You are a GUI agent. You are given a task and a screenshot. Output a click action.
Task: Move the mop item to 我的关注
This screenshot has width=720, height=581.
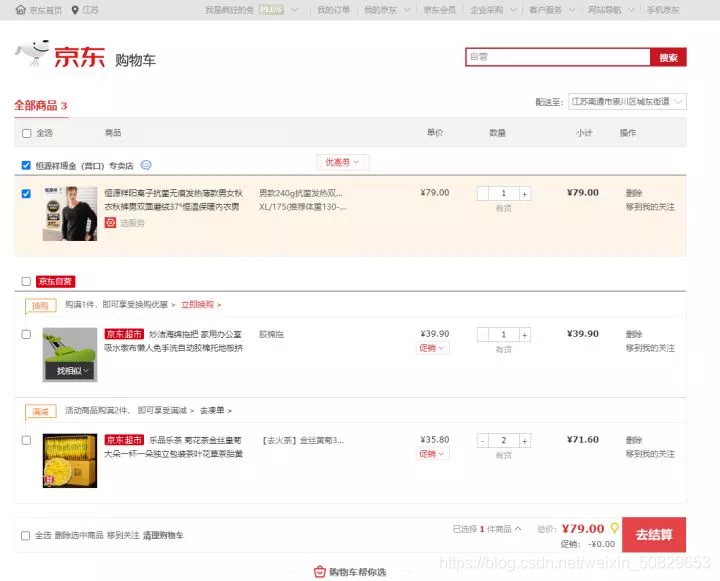pos(650,348)
